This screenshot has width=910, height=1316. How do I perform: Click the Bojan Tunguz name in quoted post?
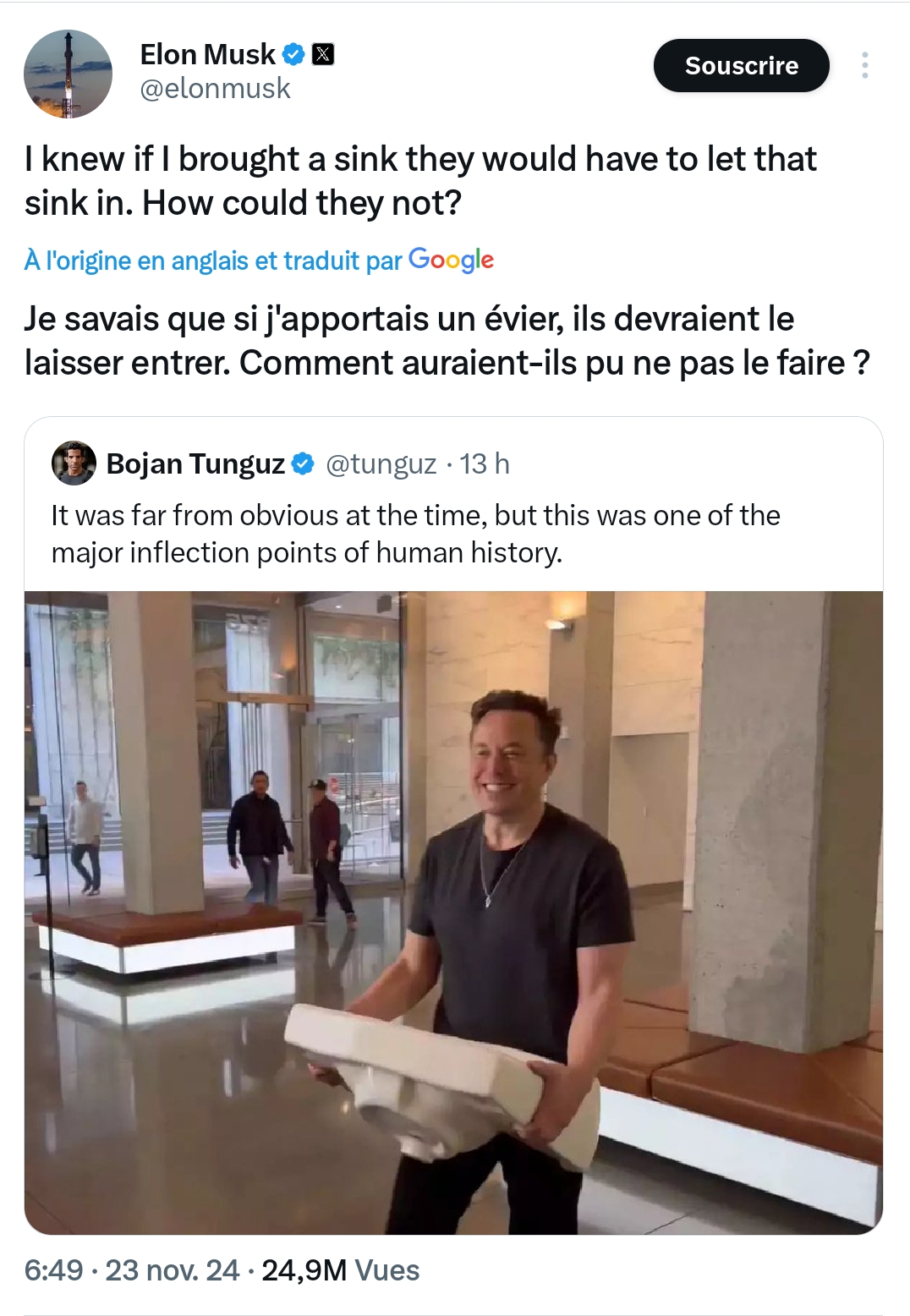tap(195, 463)
